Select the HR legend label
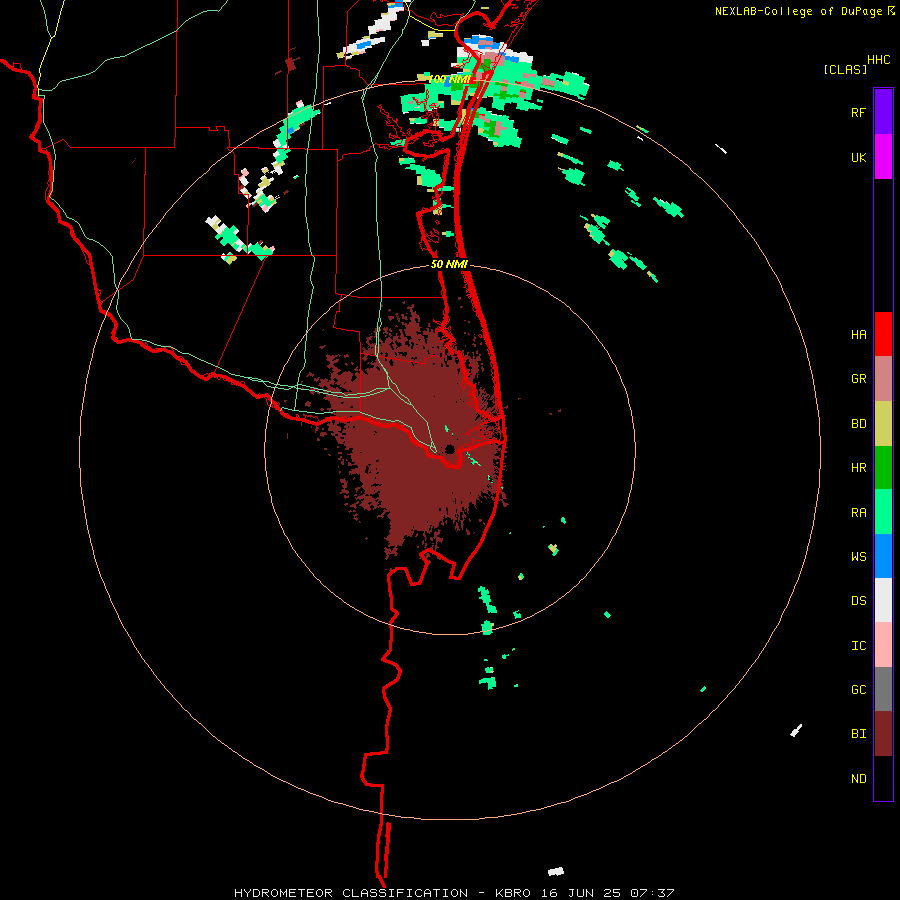 pyautogui.click(x=858, y=468)
